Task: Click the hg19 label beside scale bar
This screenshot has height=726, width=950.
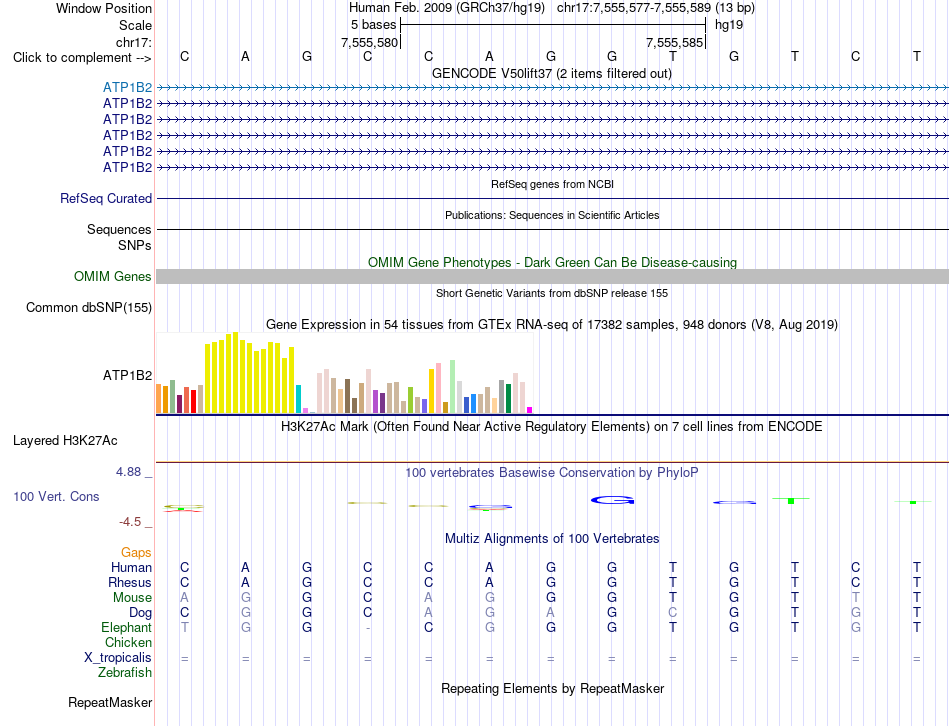Action: 729,25
